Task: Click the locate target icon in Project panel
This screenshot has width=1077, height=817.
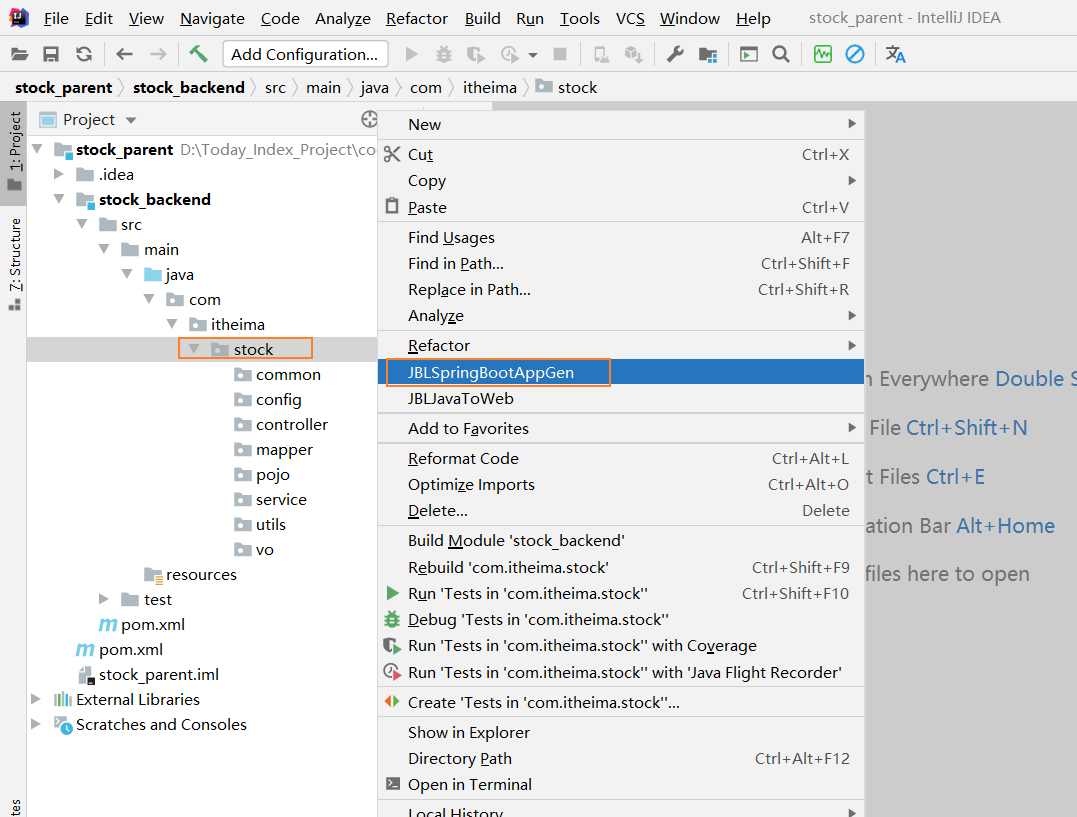Action: 369,120
